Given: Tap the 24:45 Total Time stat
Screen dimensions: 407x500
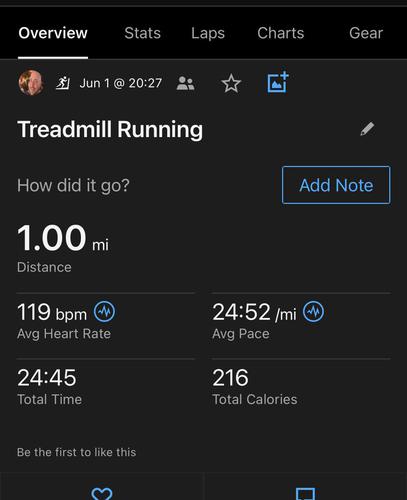Looking at the screenshot, I should point(50,387).
